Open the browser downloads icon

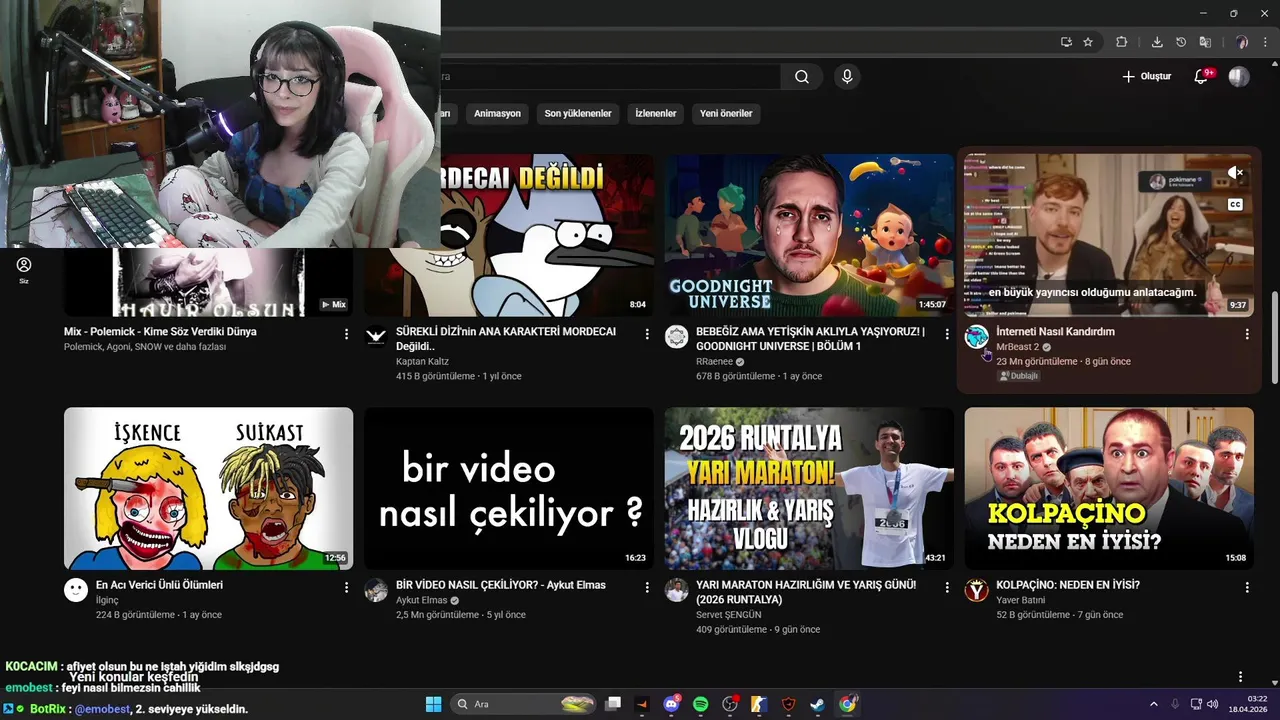[1157, 42]
